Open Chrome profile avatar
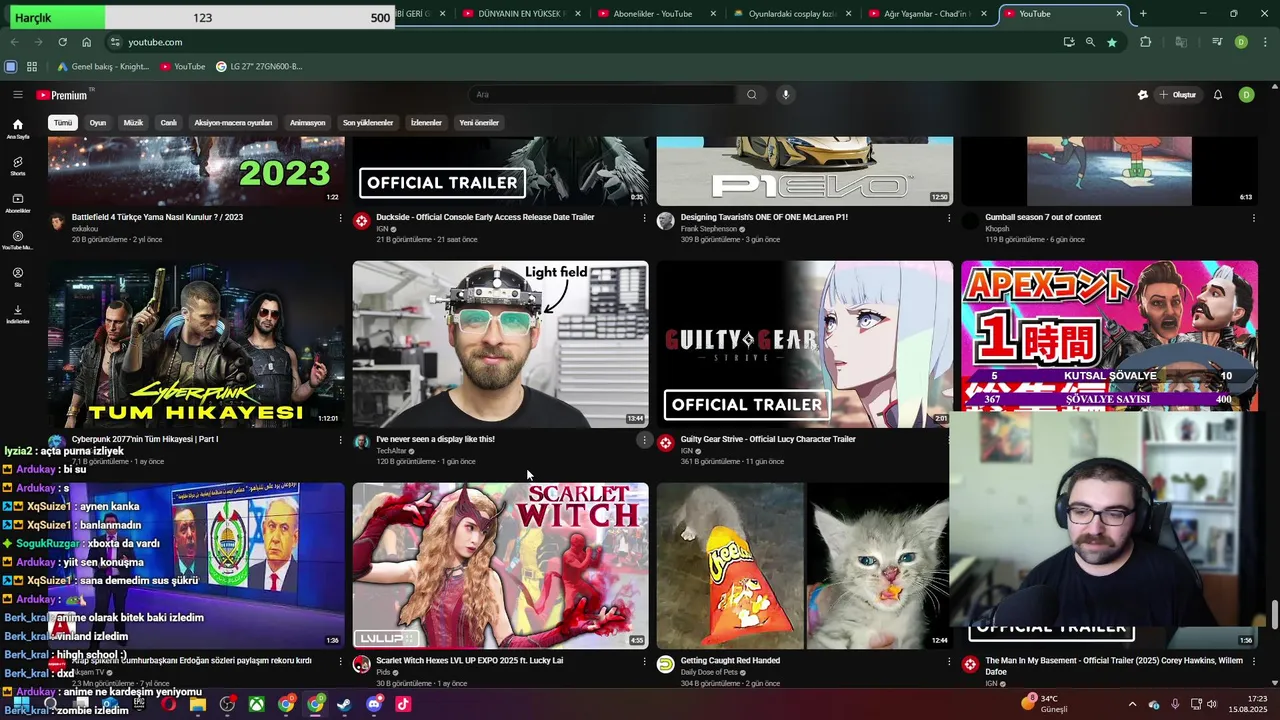 1241,42
